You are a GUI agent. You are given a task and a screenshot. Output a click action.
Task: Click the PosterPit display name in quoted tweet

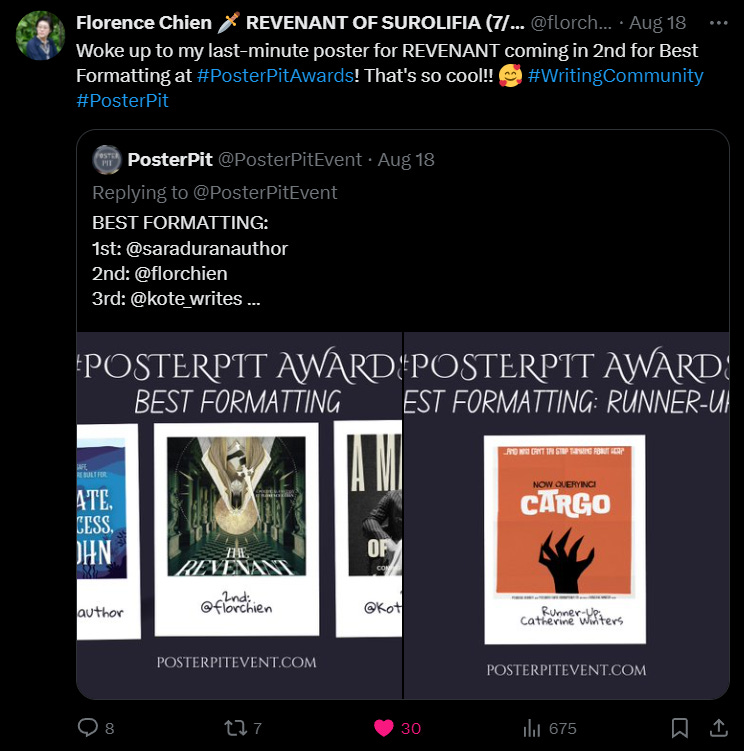(x=170, y=159)
